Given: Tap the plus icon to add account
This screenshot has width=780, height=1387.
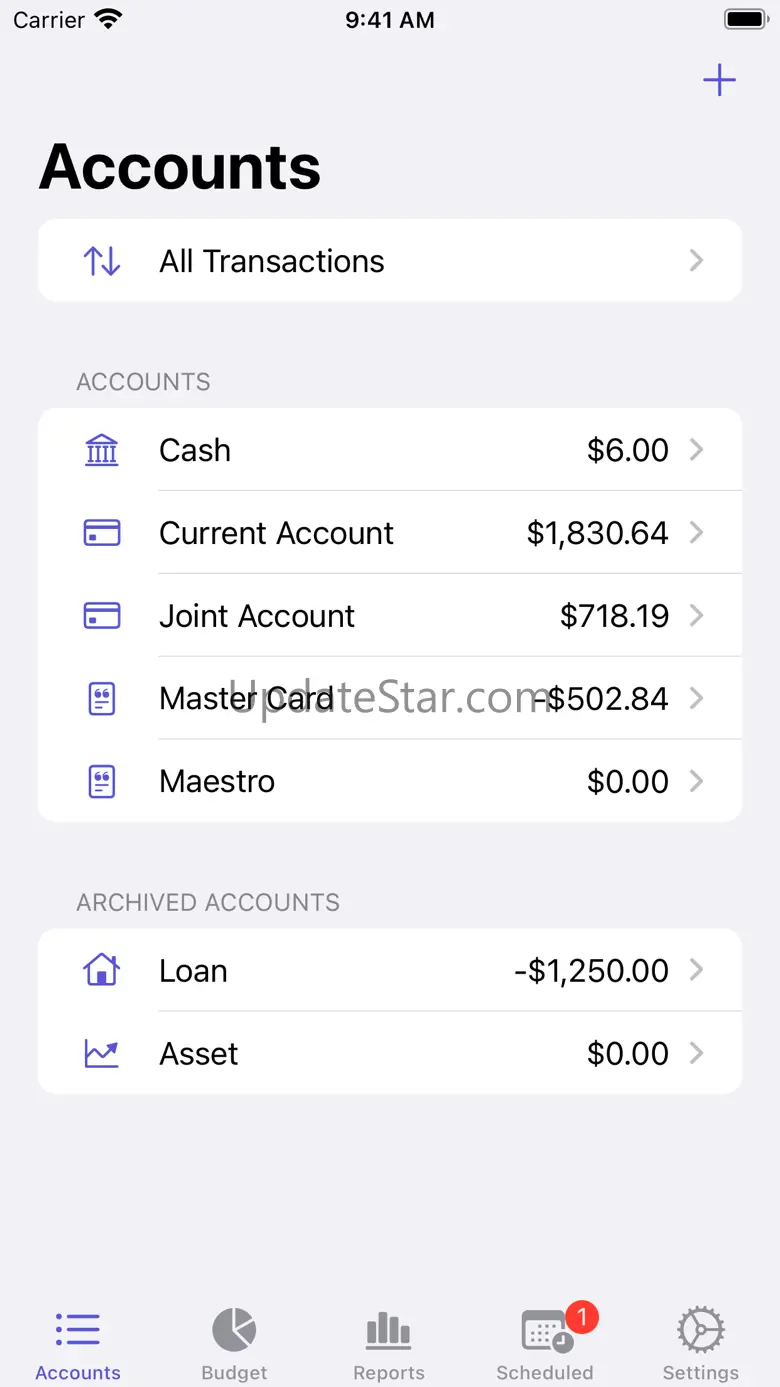Looking at the screenshot, I should click(x=719, y=81).
